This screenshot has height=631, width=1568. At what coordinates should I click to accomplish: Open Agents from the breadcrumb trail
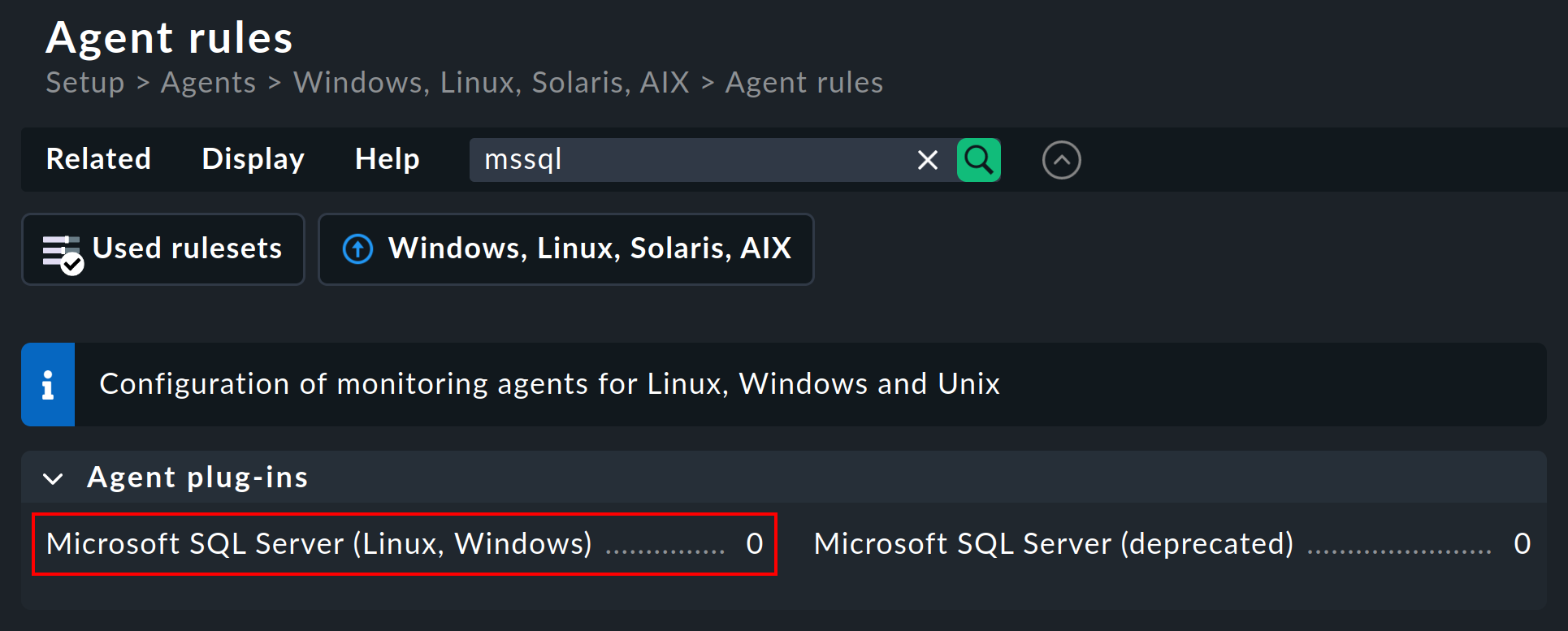click(209, 82)
